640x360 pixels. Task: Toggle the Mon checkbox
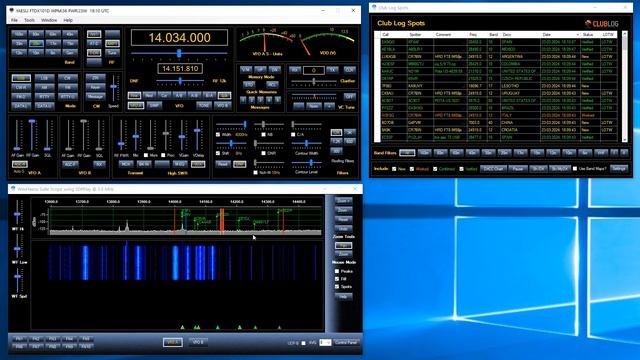tap(146, 156)
